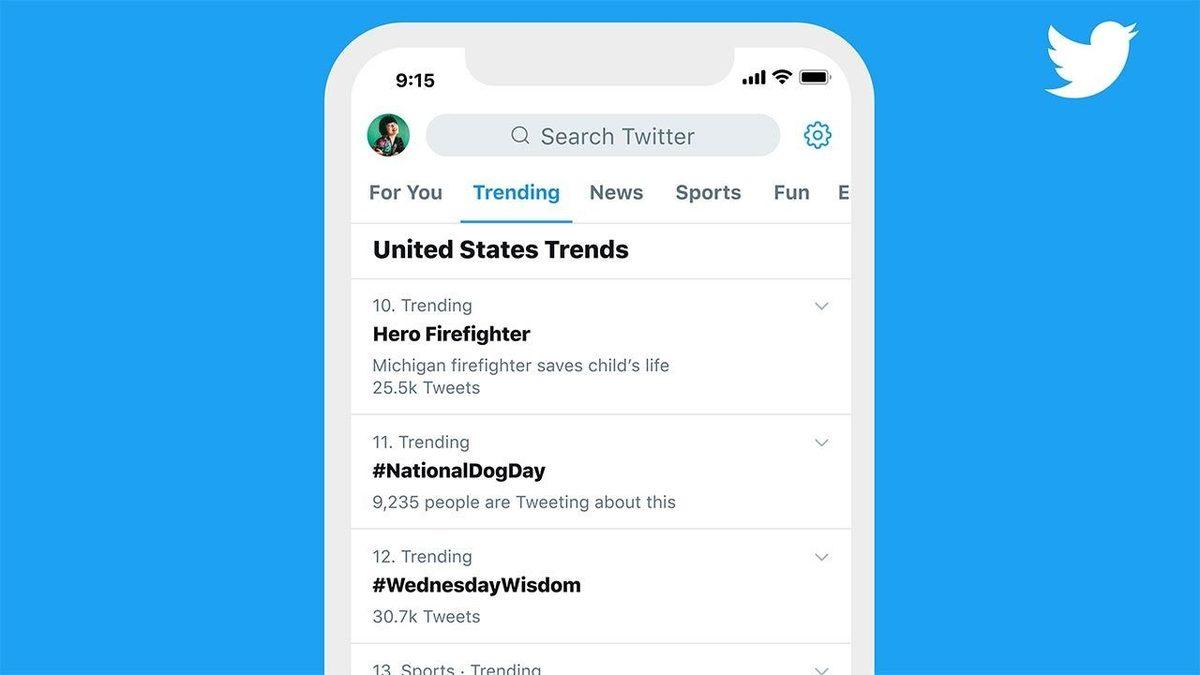1200x675 pixels.
Task: Switch to the Sports tab
Action: click(x=708, y=193)
